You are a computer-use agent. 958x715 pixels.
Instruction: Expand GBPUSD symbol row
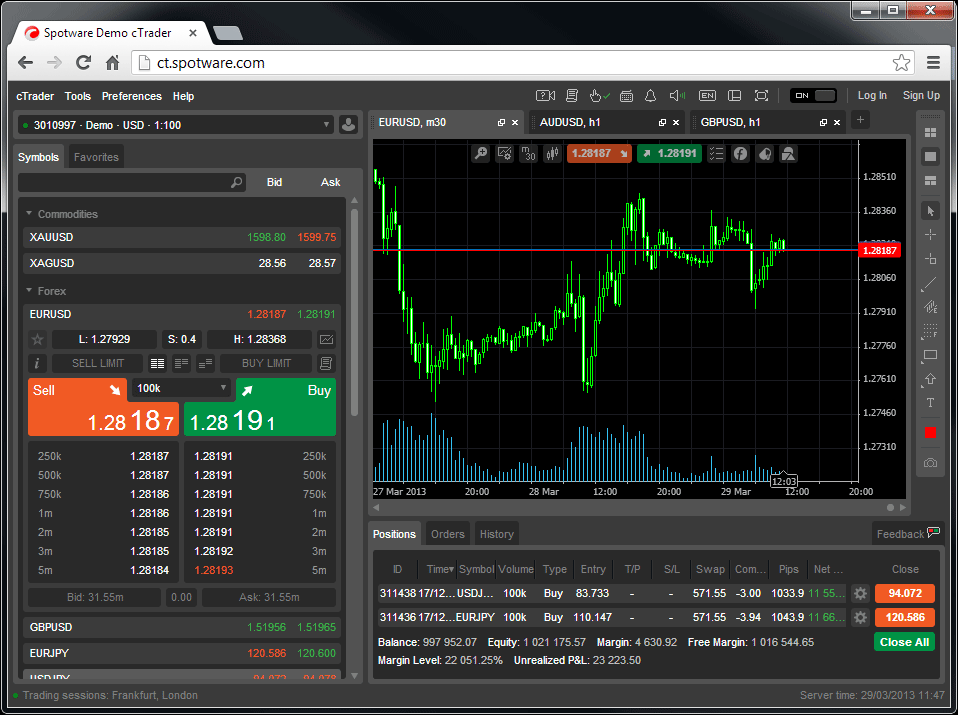tap(181, 628)
